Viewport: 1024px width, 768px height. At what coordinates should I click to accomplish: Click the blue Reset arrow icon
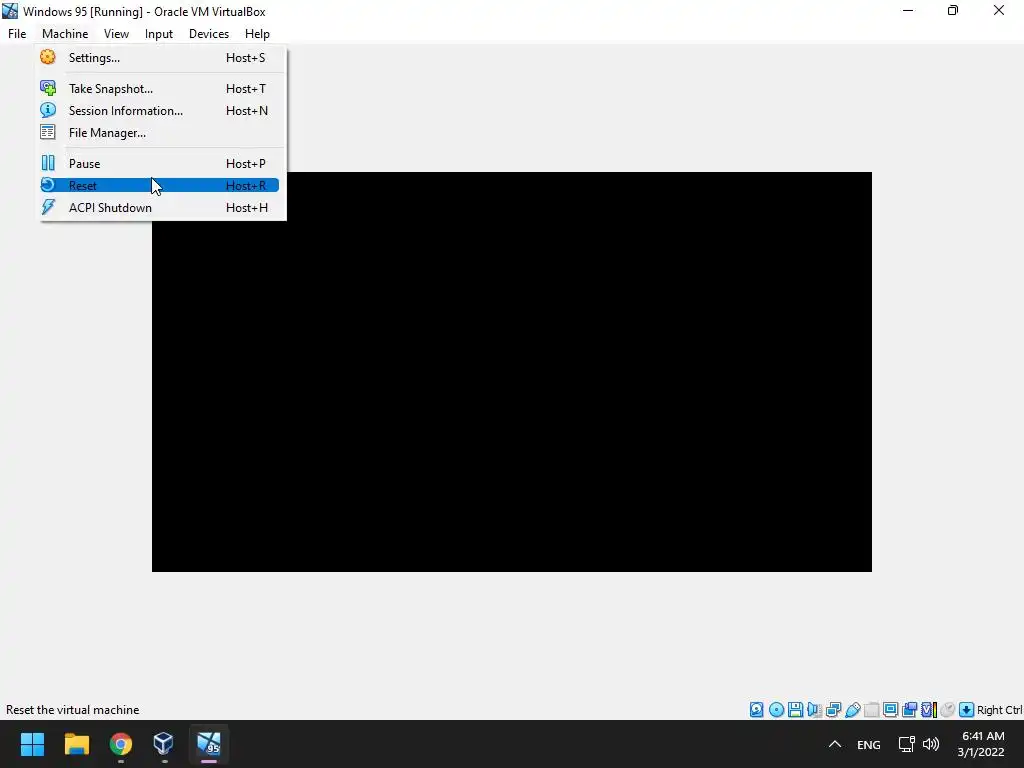click(48, 185)
